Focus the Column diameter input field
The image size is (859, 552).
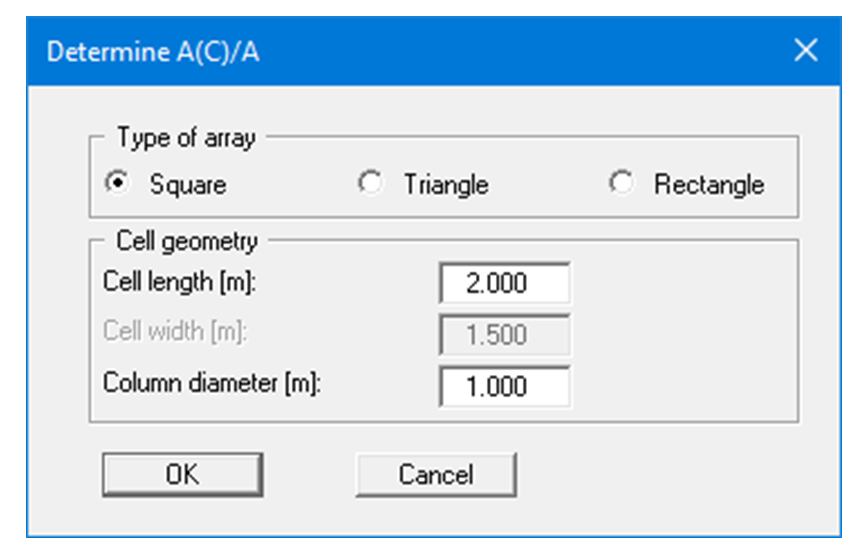[504, 386]
